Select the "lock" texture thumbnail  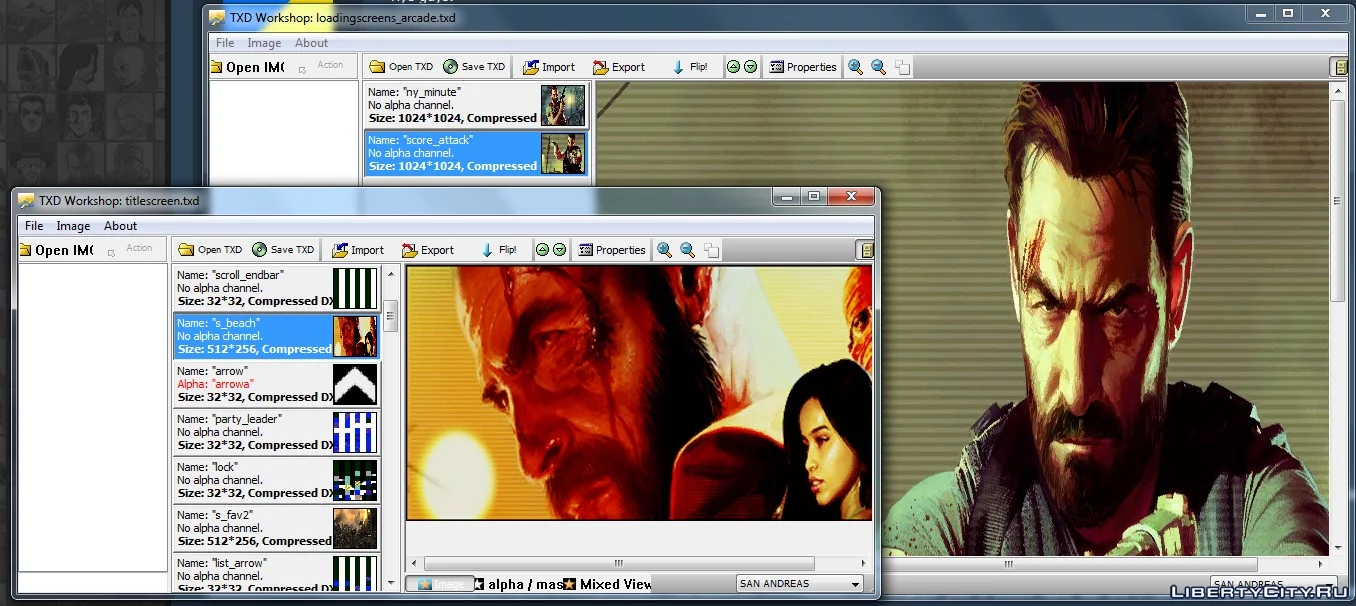point(355,480)
